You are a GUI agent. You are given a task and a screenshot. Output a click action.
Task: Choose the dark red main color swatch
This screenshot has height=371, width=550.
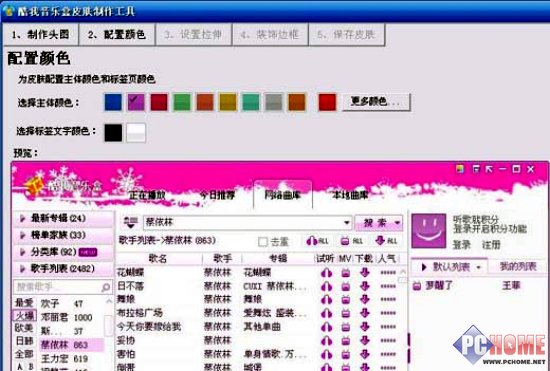tap(159, 102)
